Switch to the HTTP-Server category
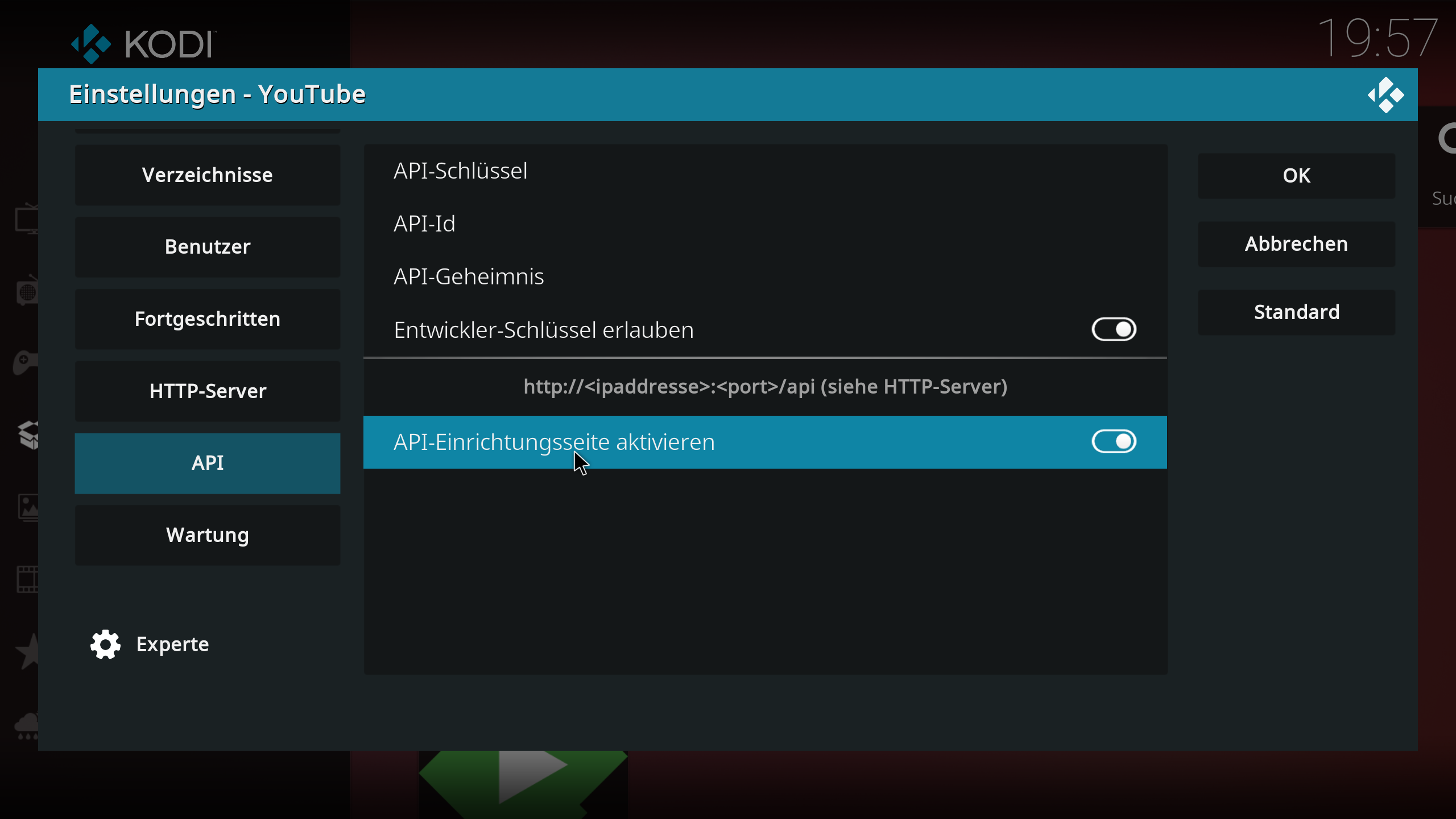 coord(208,391)
